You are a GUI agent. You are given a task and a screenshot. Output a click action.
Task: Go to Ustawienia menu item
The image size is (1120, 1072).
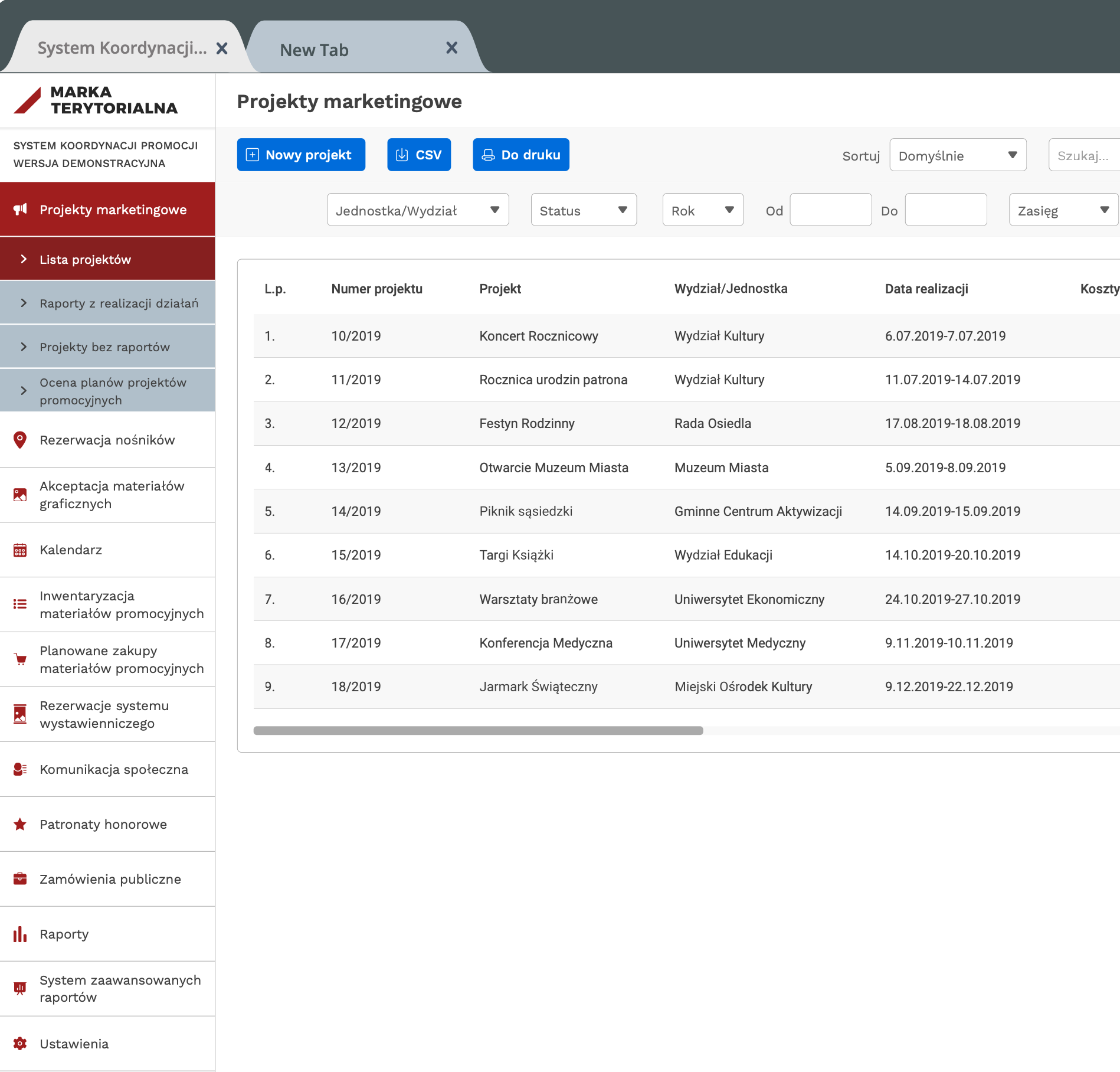[x=107, y=1044]
